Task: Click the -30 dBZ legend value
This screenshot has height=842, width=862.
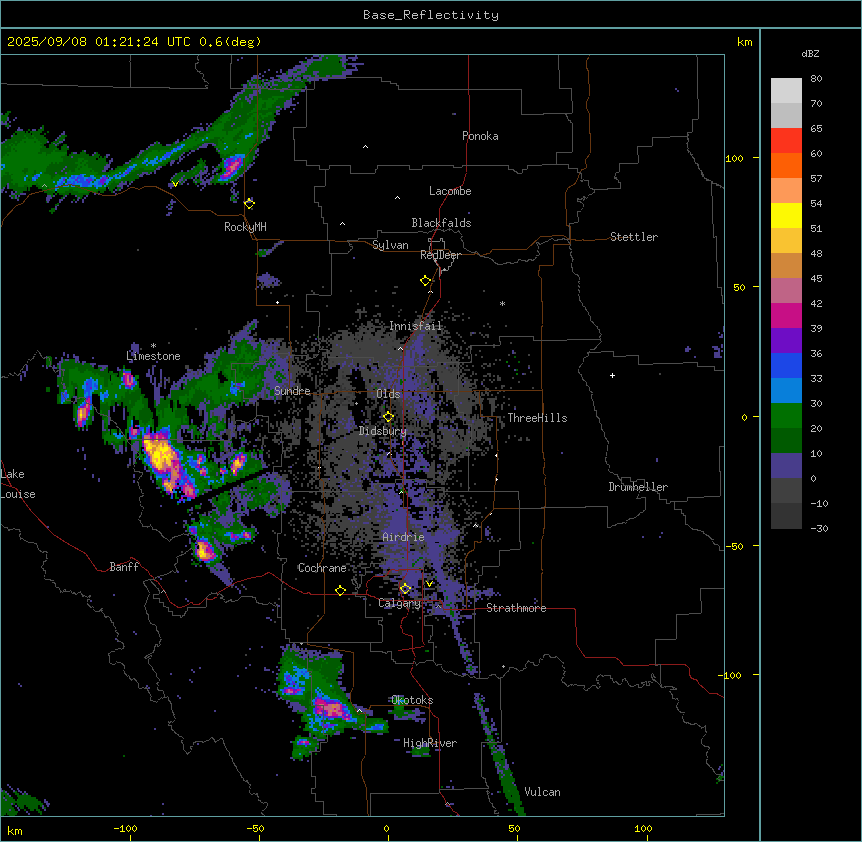Action: [819, 529]
